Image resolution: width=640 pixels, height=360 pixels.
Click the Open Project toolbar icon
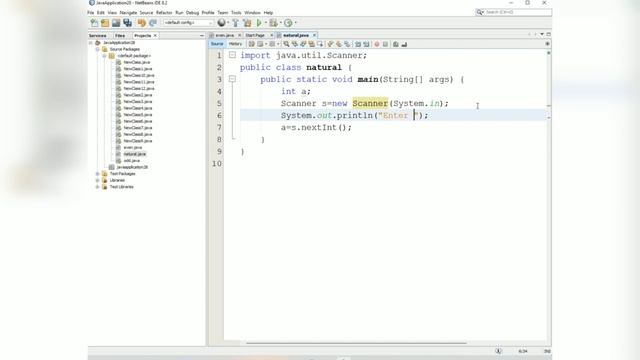point(116,23)
